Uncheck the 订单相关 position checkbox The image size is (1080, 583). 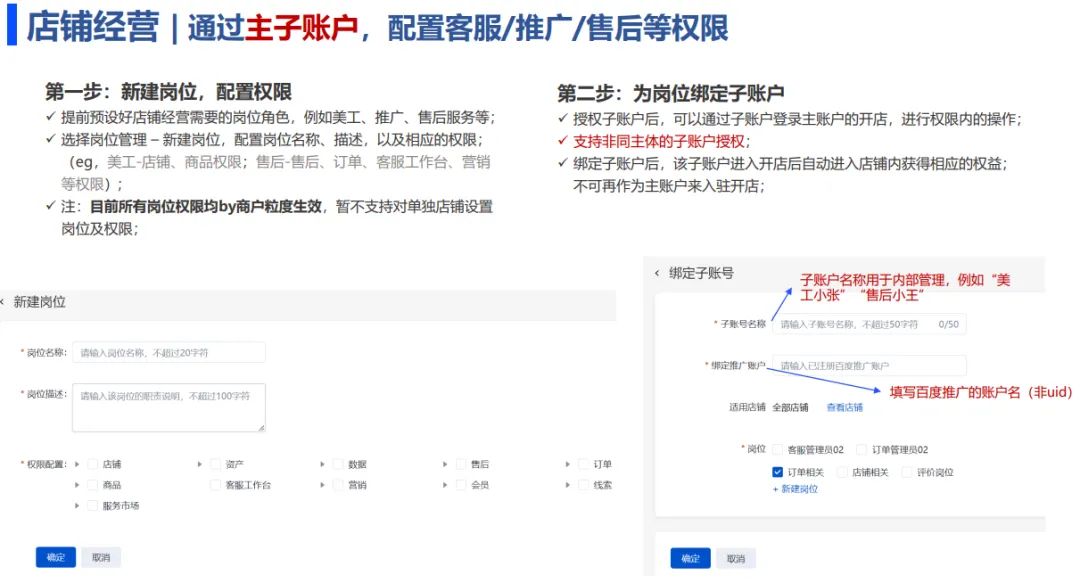pos(777,472)
